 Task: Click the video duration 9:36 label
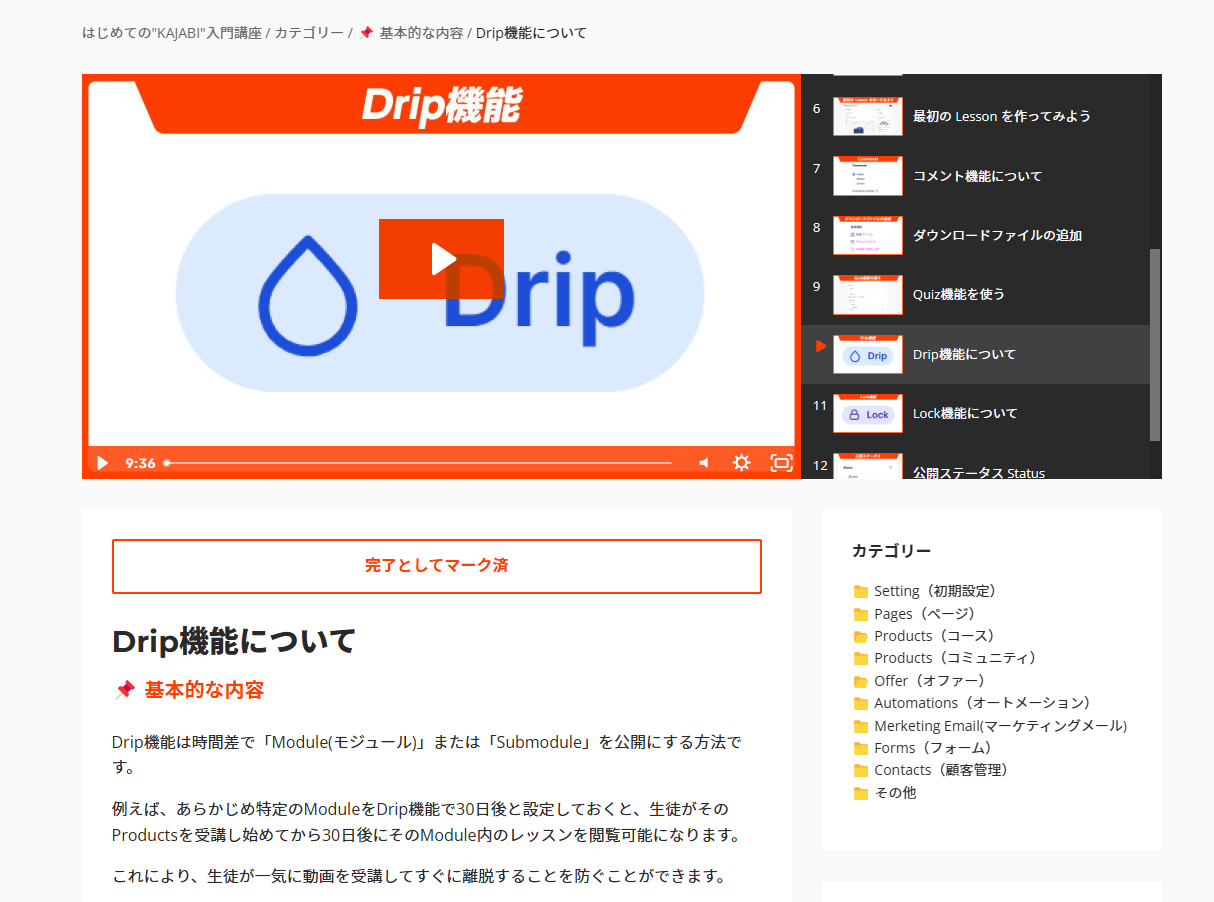pyautogui.click(x=140, y=463)
